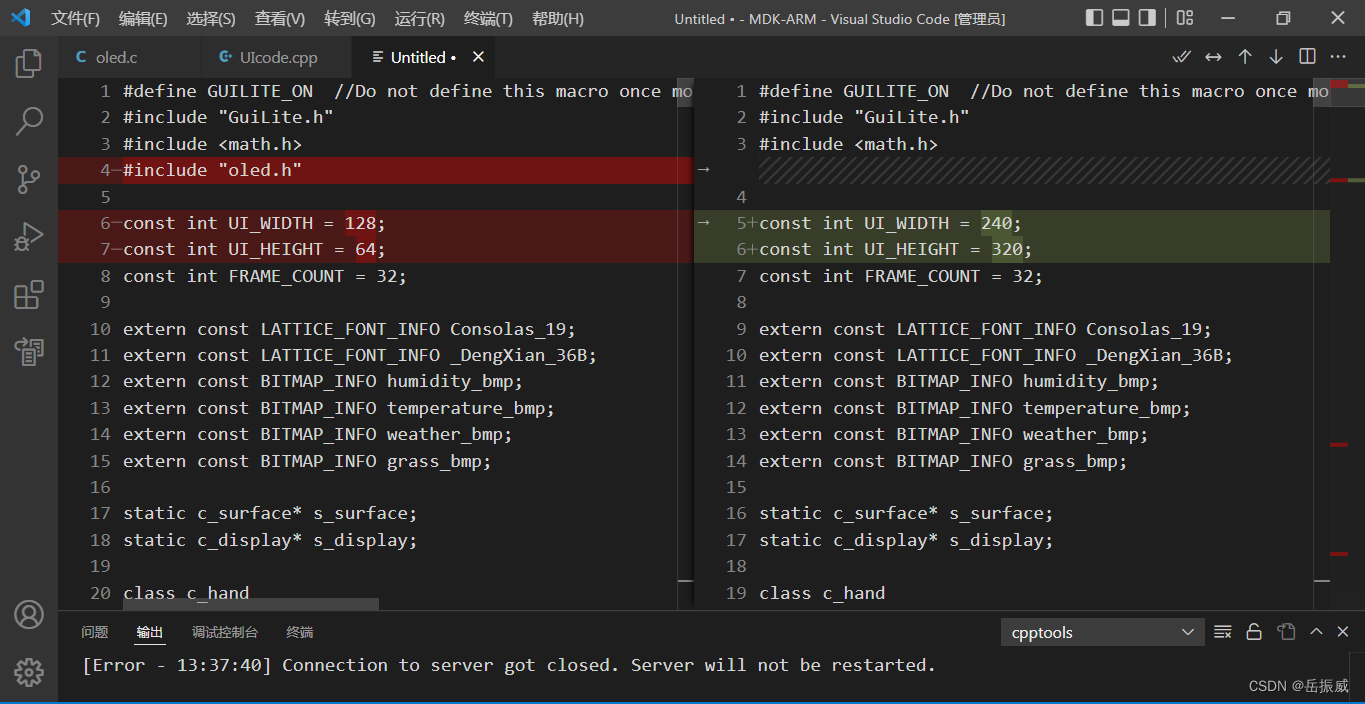The image size is (1365, 704).
Task: Open the 文件(F) menu
Action: point(76,19)
